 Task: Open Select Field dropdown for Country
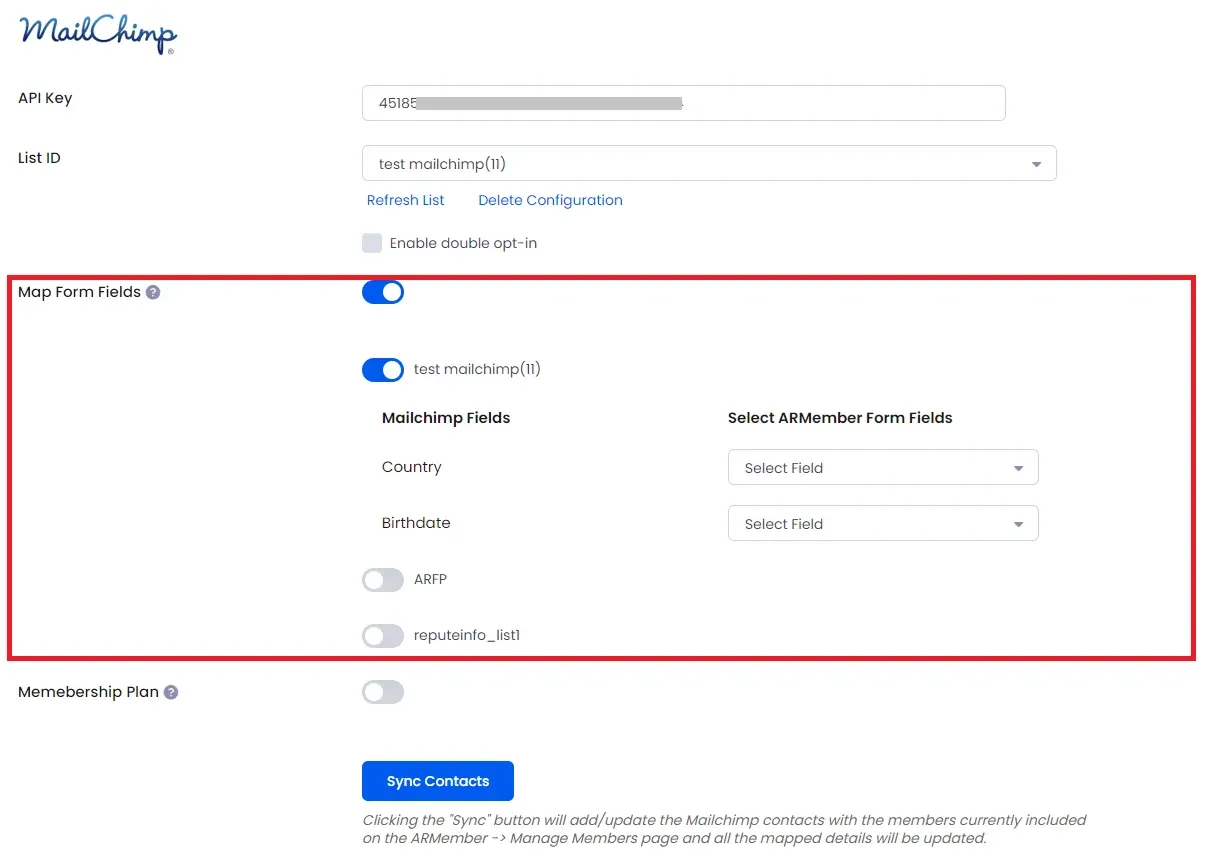pos(883,467)
